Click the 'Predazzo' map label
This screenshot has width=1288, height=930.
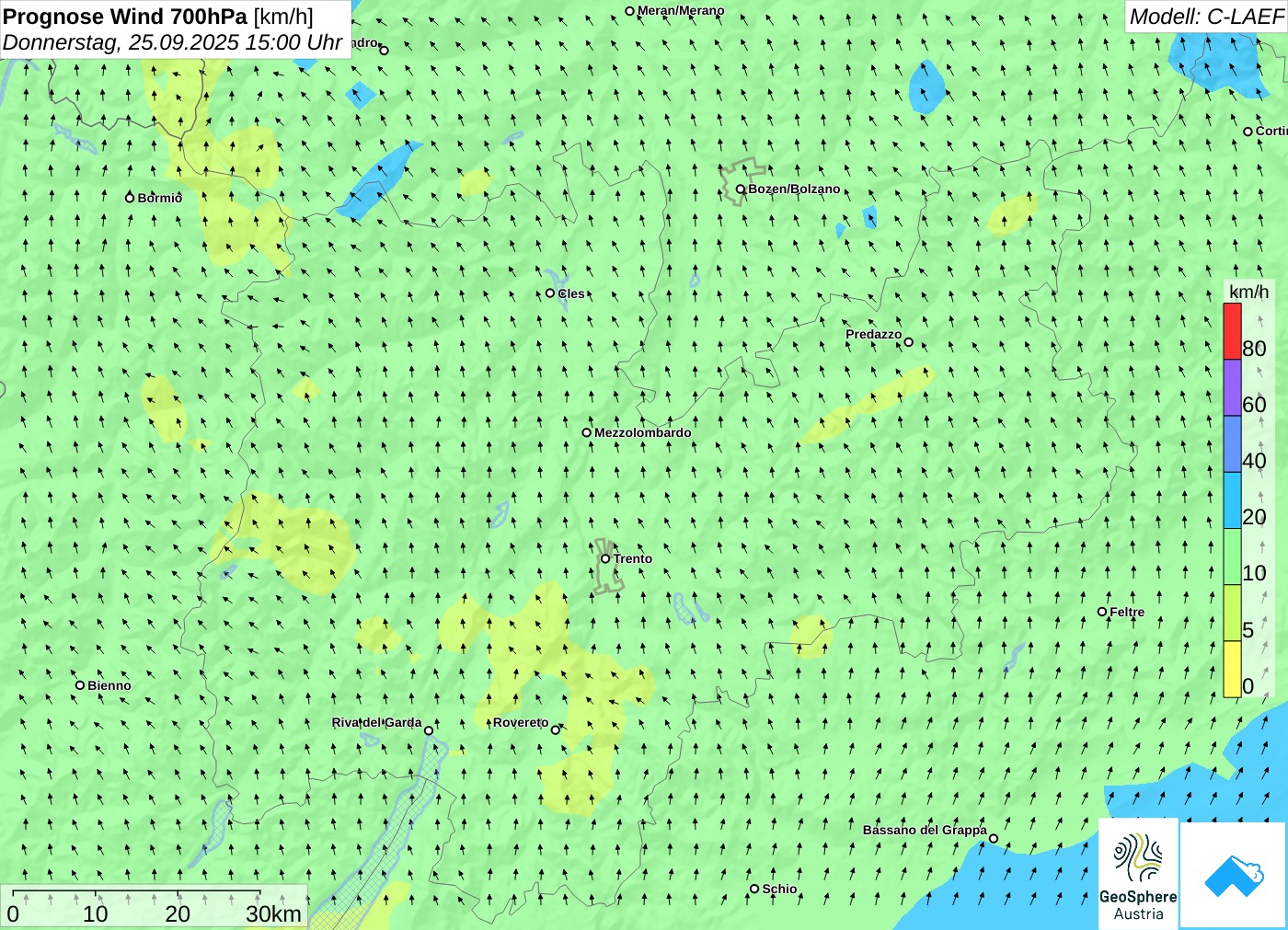click(x=874, y=334)
